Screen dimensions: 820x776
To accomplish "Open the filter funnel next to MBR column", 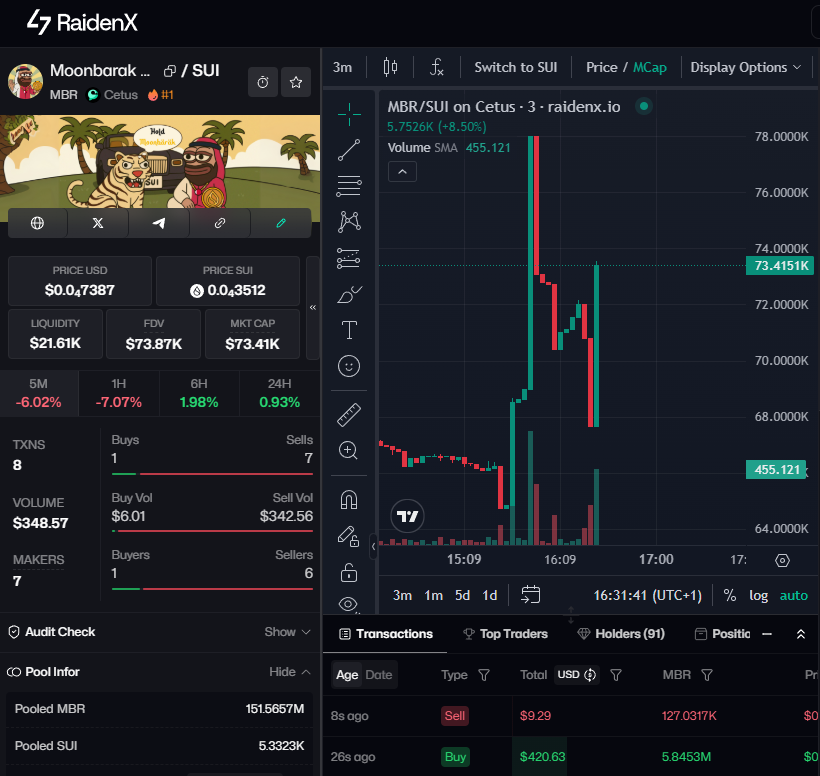I will click(710, 675).
